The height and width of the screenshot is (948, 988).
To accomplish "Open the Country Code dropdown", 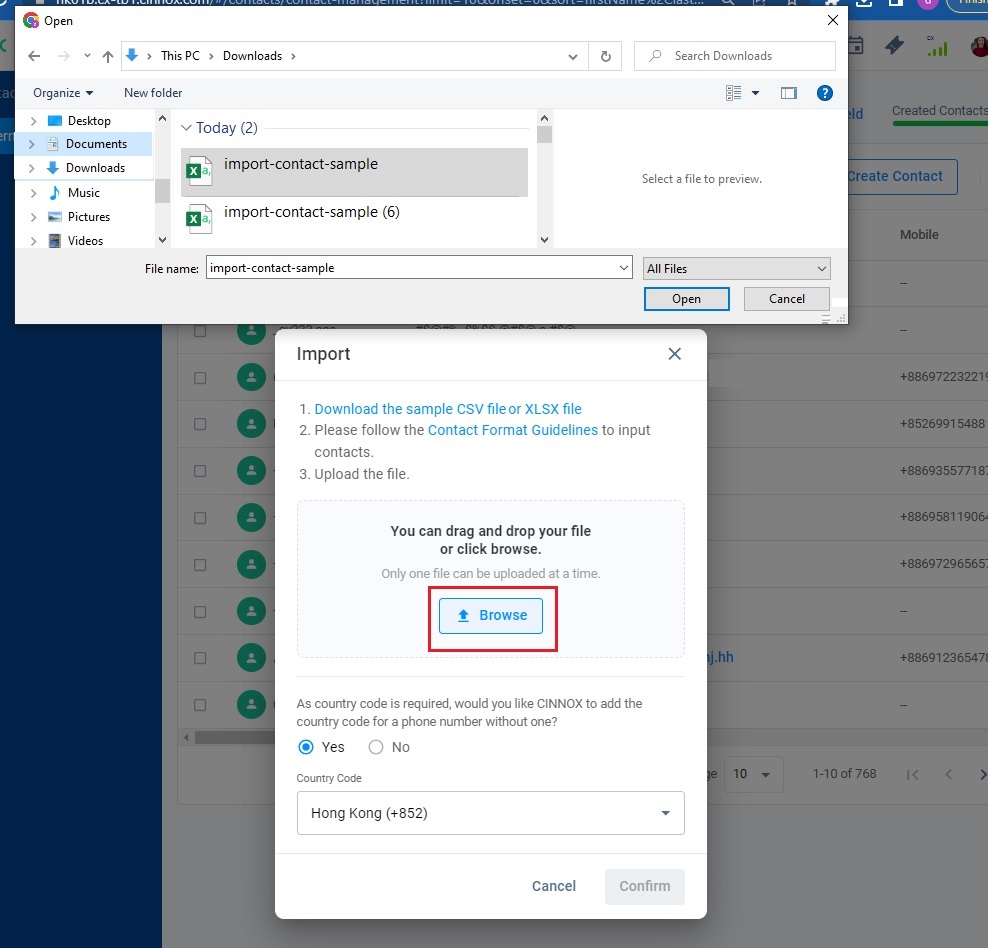I will (x=490, y=813).
